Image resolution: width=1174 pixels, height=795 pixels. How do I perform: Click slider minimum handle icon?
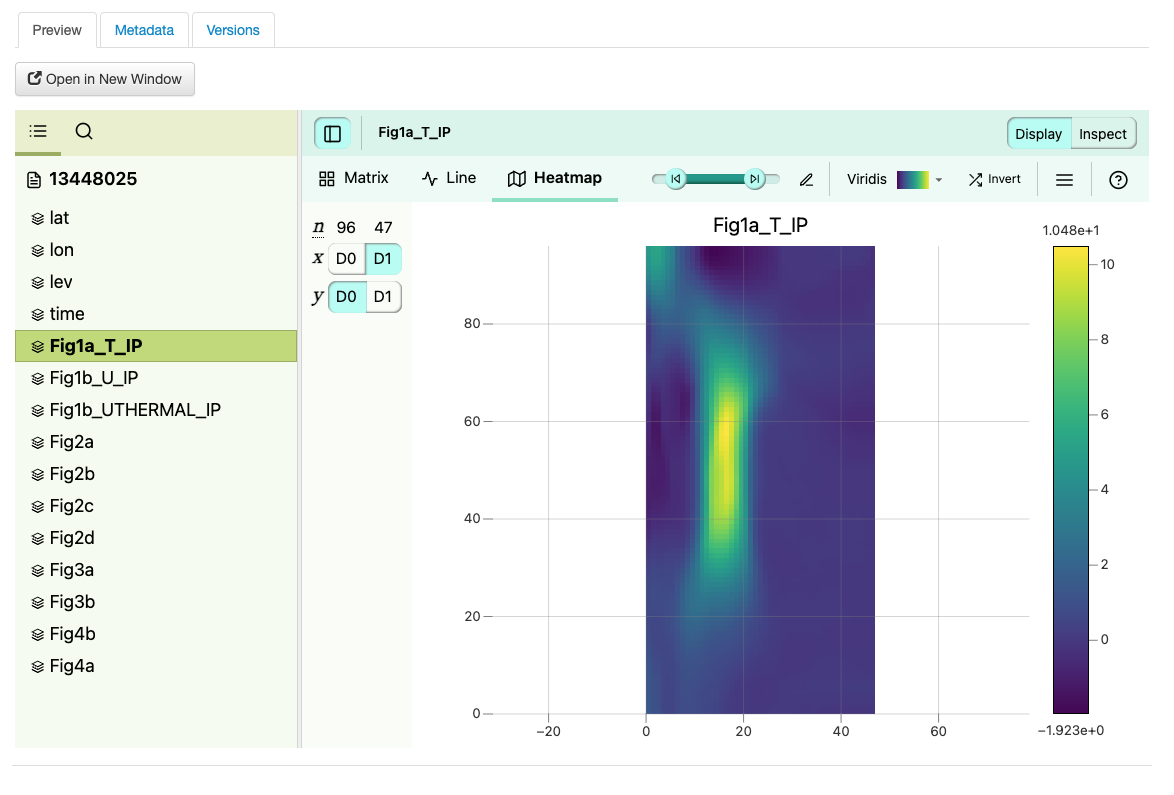point(676,179)
